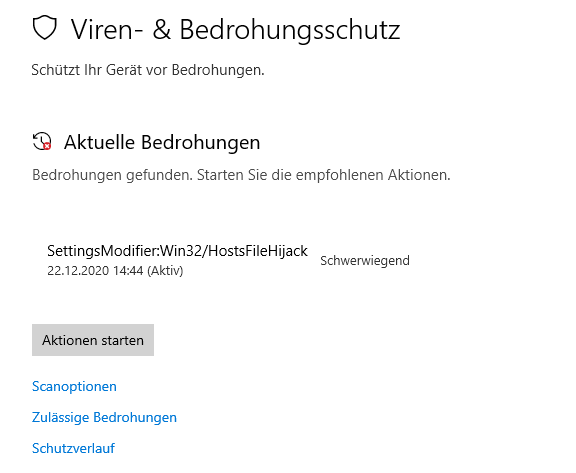Viewport: 576px width, 473px height.
Task: Click the 'Schwerwiegend' severity label
Action: [x=365, y=261]
